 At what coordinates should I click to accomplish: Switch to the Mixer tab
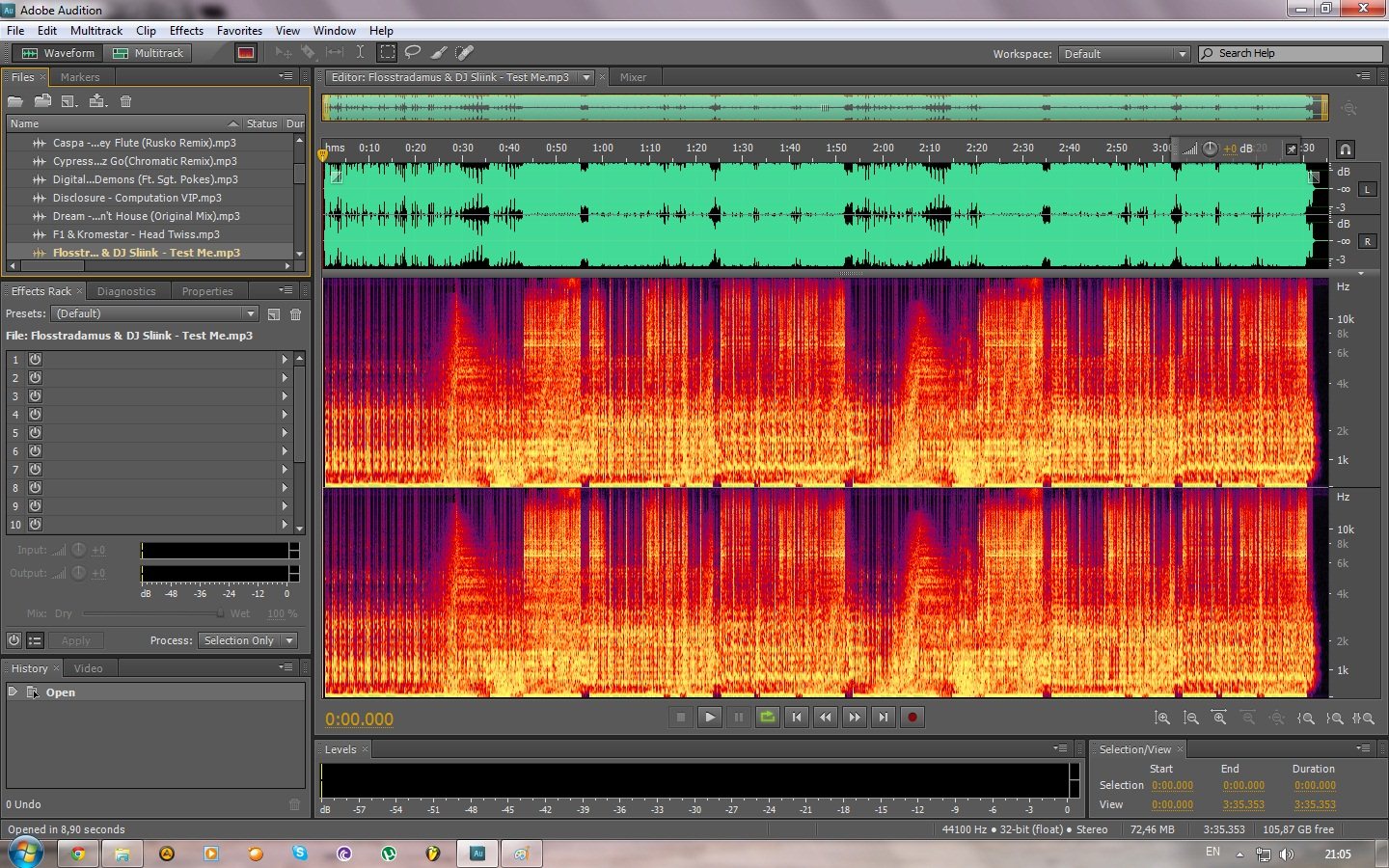[x=633, y=77]
